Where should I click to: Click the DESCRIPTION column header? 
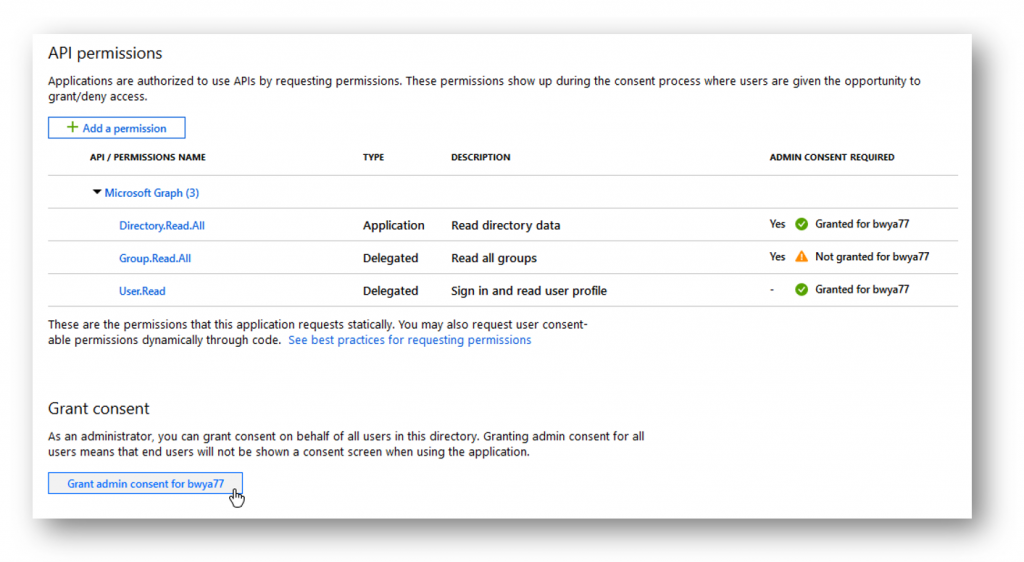coord(481,157)
